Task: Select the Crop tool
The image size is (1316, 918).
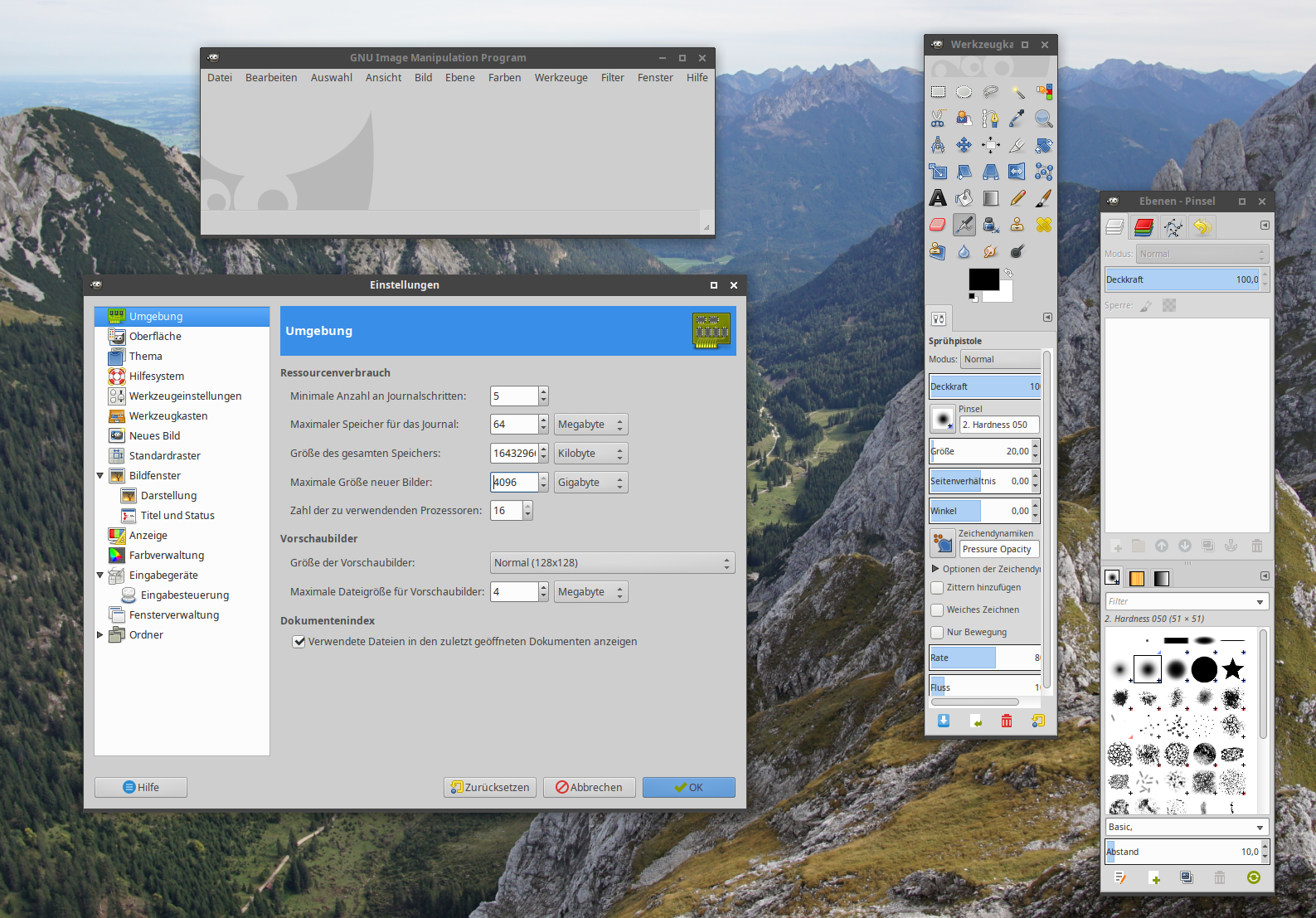Action: (x=1017, y=145)
